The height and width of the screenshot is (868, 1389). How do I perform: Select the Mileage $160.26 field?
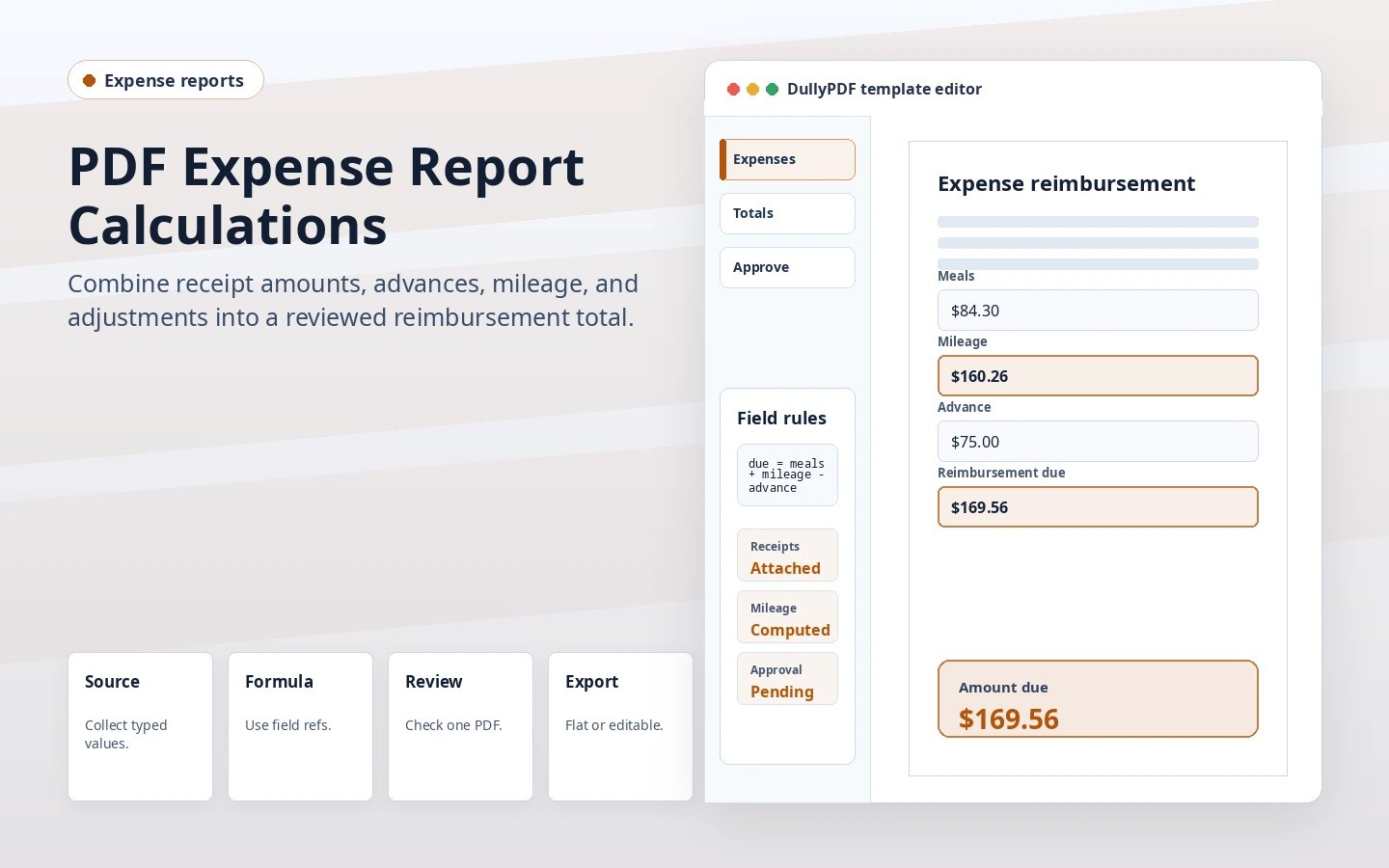[x=1098, y=375]
